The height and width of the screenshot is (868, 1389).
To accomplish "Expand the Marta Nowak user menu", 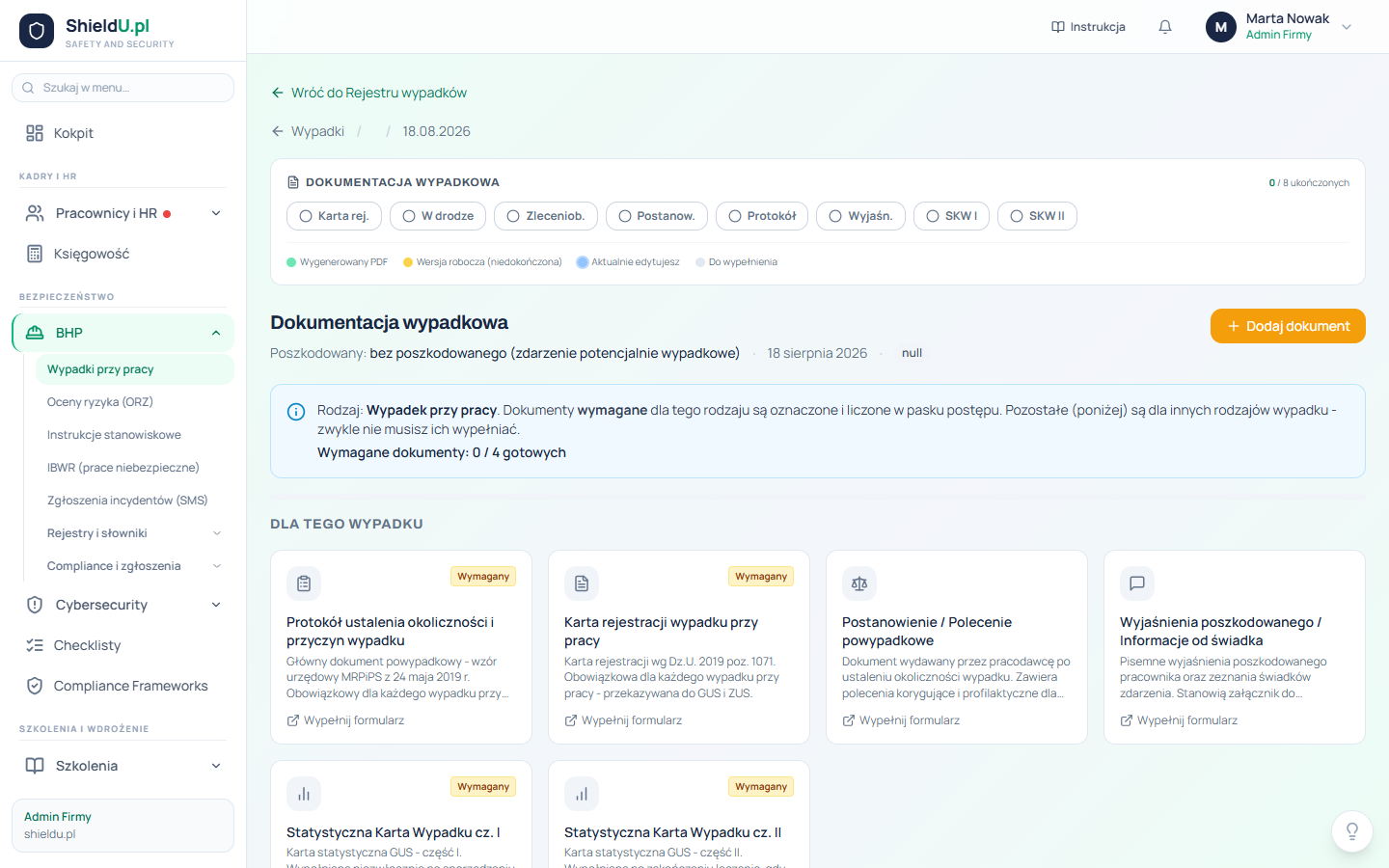I will [x=1347, y=27].
